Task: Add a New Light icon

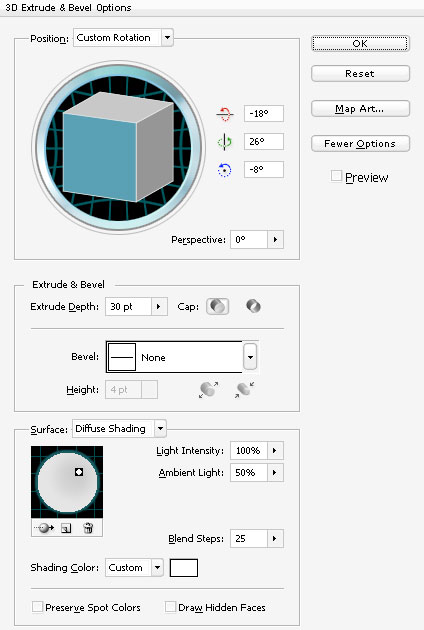Action: pyautogui.click(x=66, y=528)
